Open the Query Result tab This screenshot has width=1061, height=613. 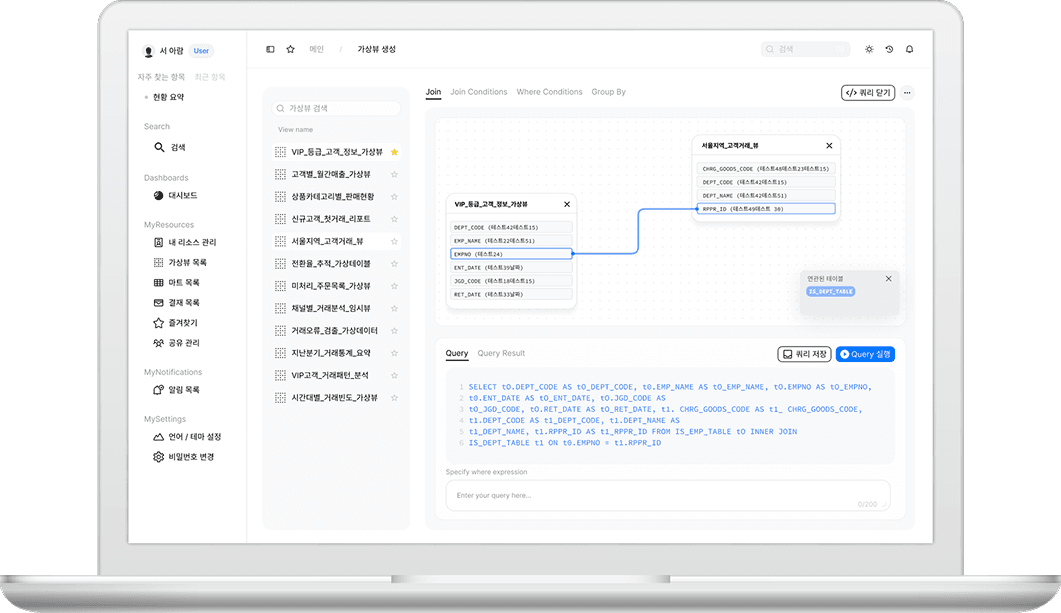pyautogui.click(x=501, y=353)
